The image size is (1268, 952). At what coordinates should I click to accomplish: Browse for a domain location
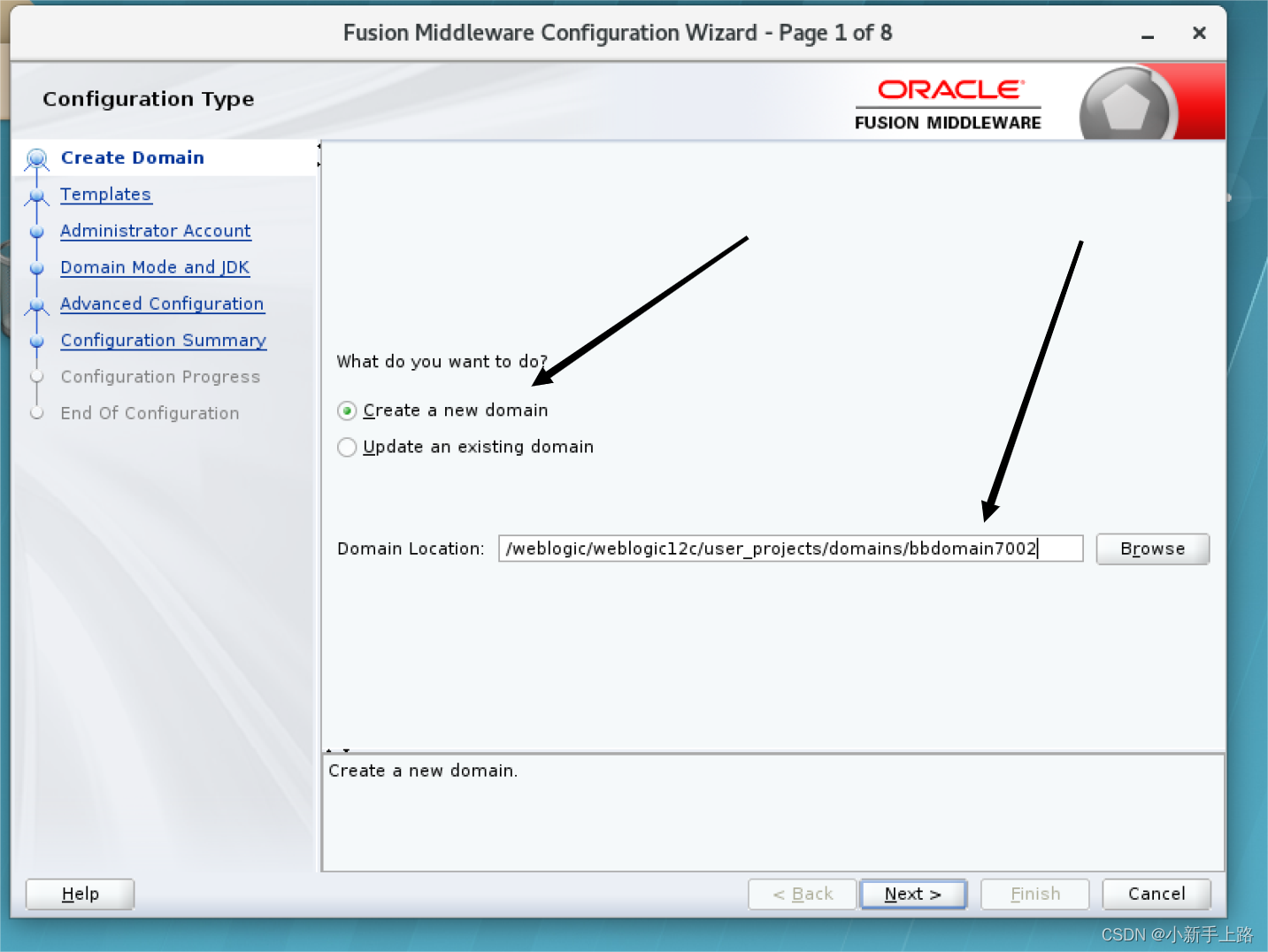1152,549
